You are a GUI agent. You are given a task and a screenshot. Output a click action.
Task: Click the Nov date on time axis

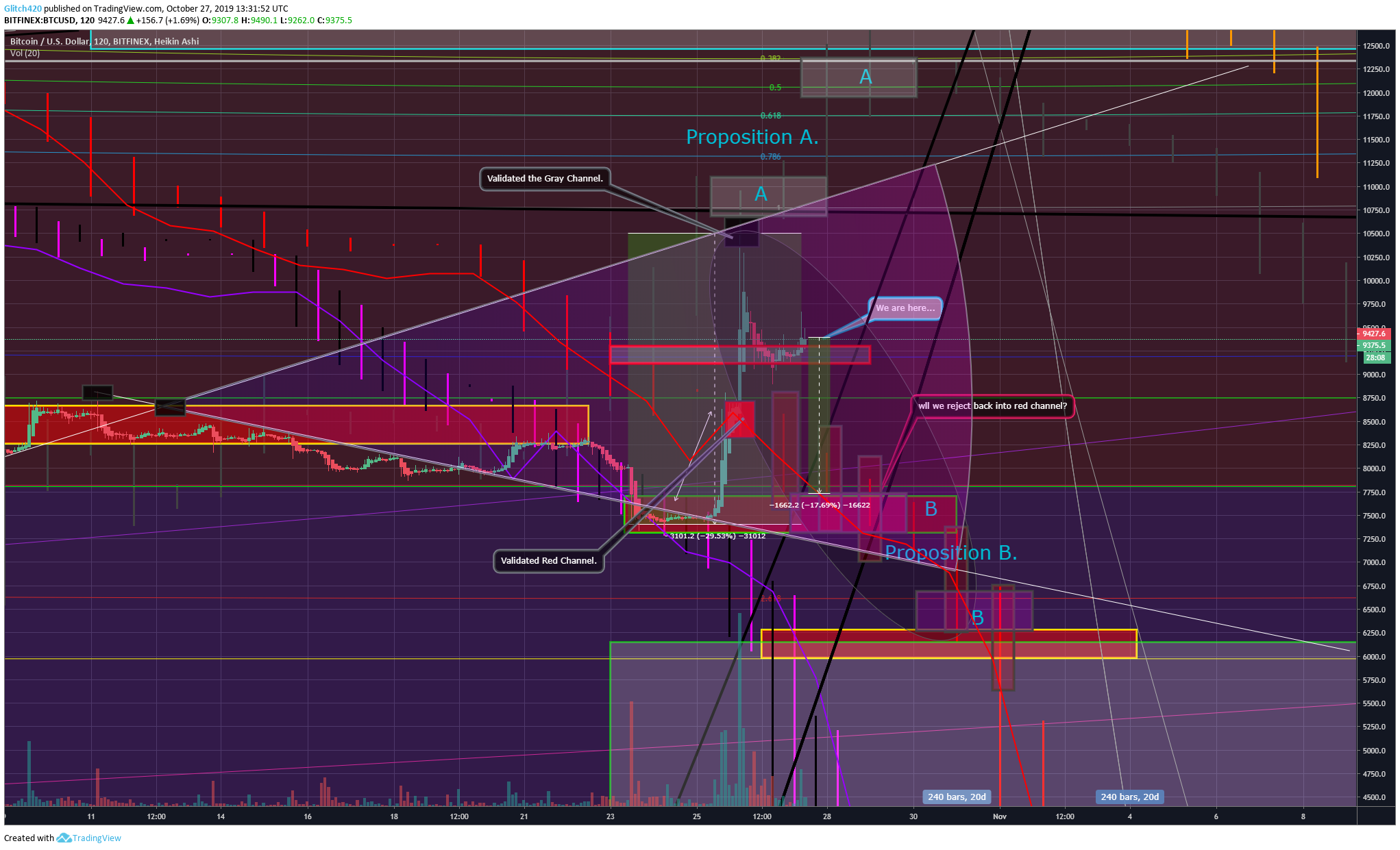pyautogui.click(x=1000, y=816)
